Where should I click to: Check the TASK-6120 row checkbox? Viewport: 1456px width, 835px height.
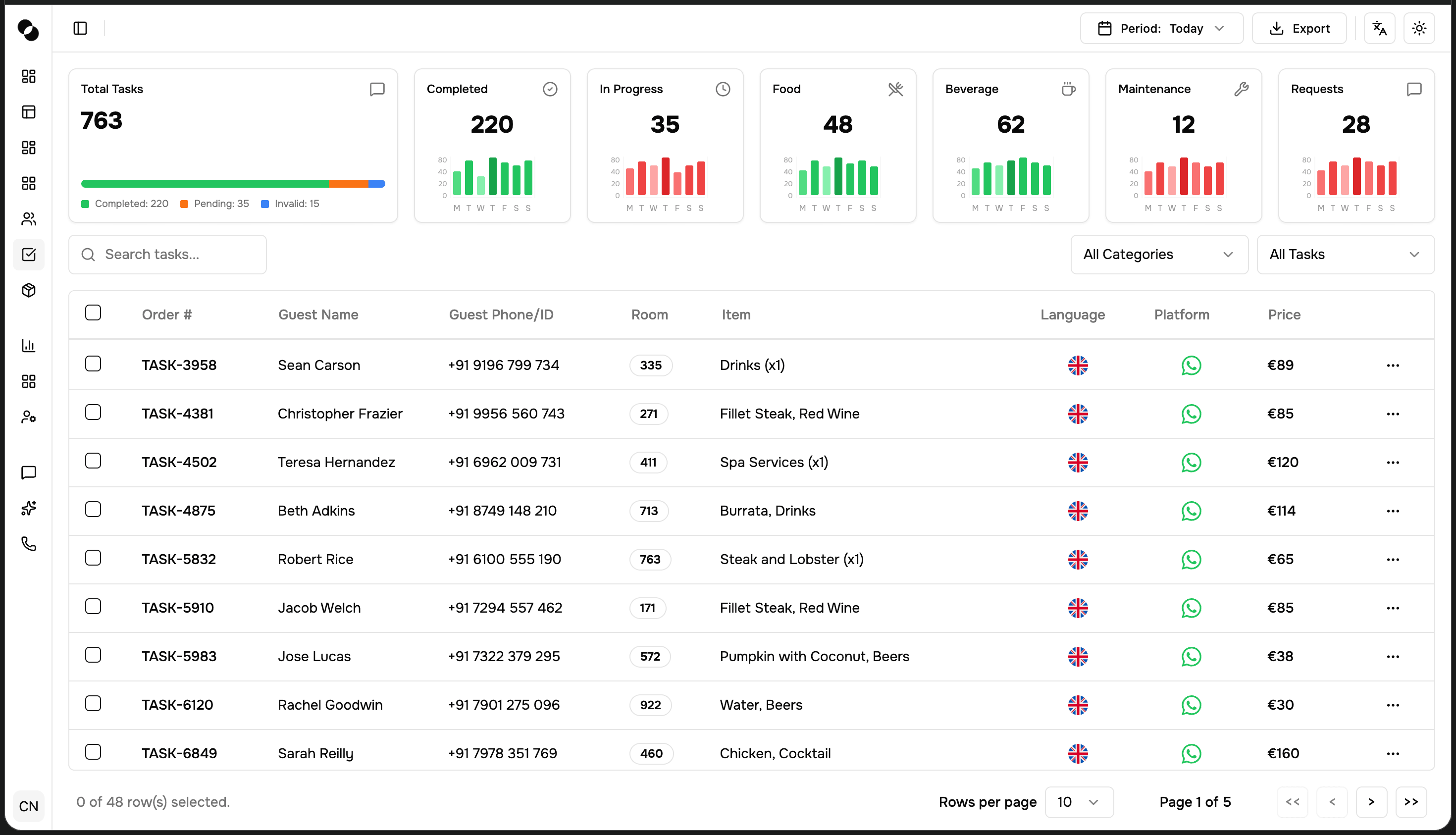pos(93,703)
